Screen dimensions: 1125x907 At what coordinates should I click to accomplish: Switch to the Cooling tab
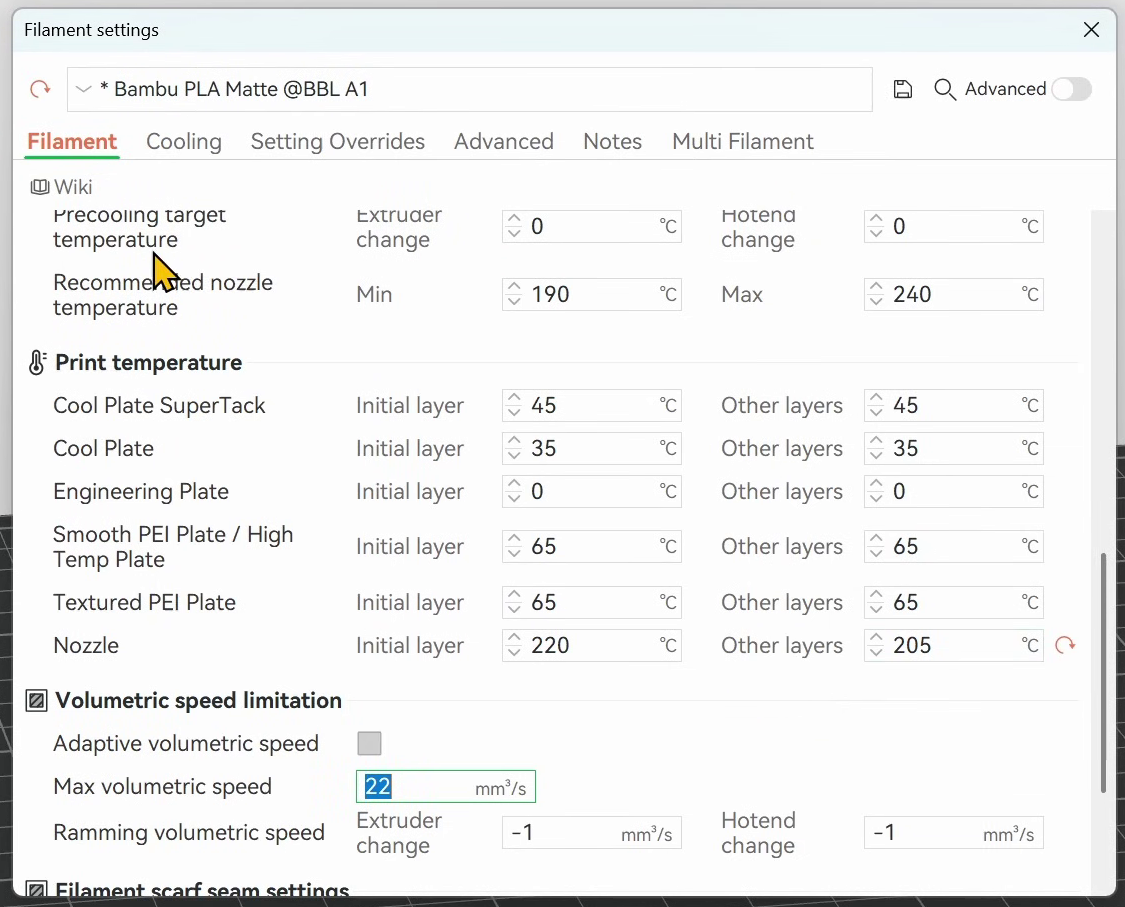tap(184, 141)
